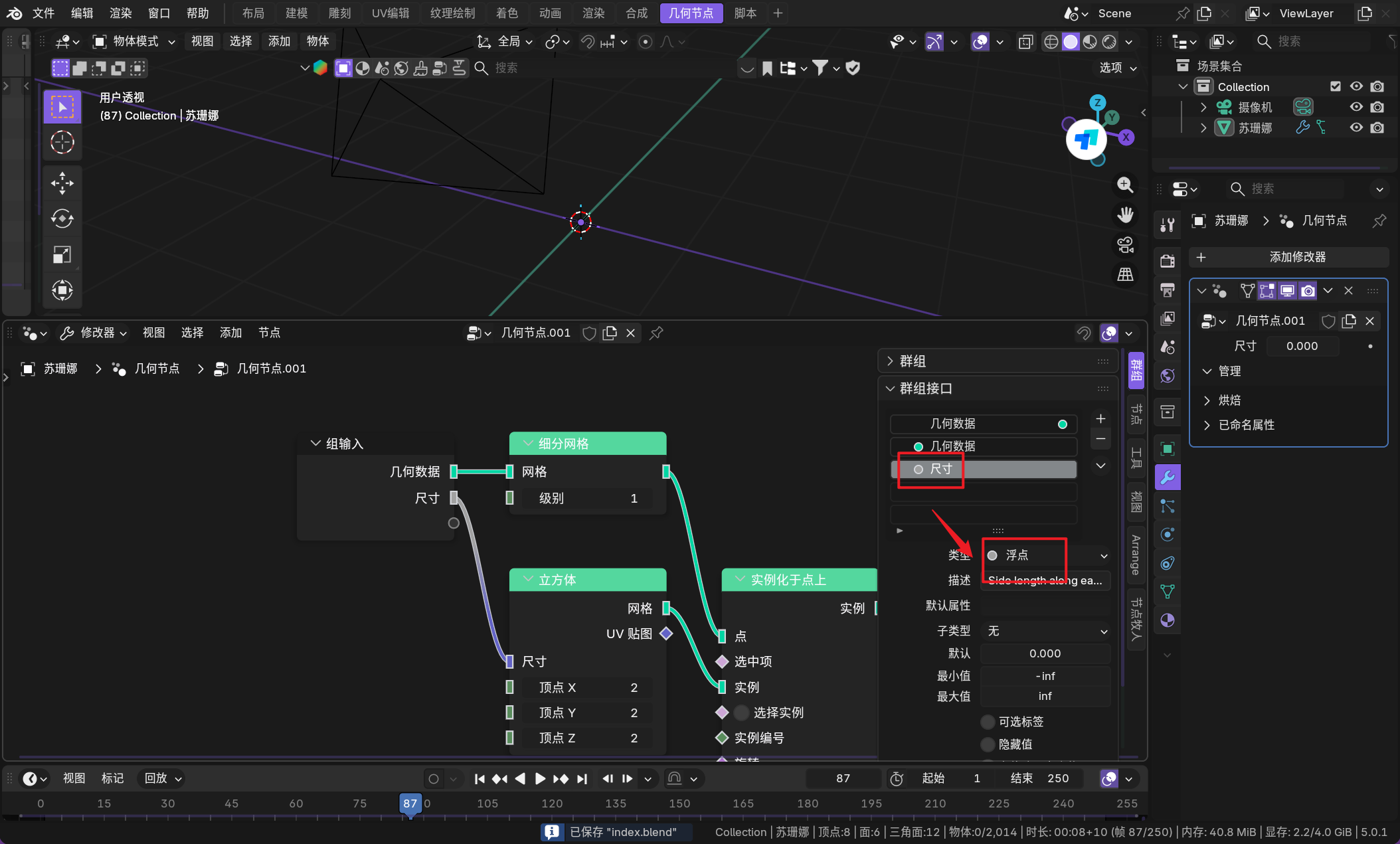Open the 物体模式 mode dropdown

[134, 41]
